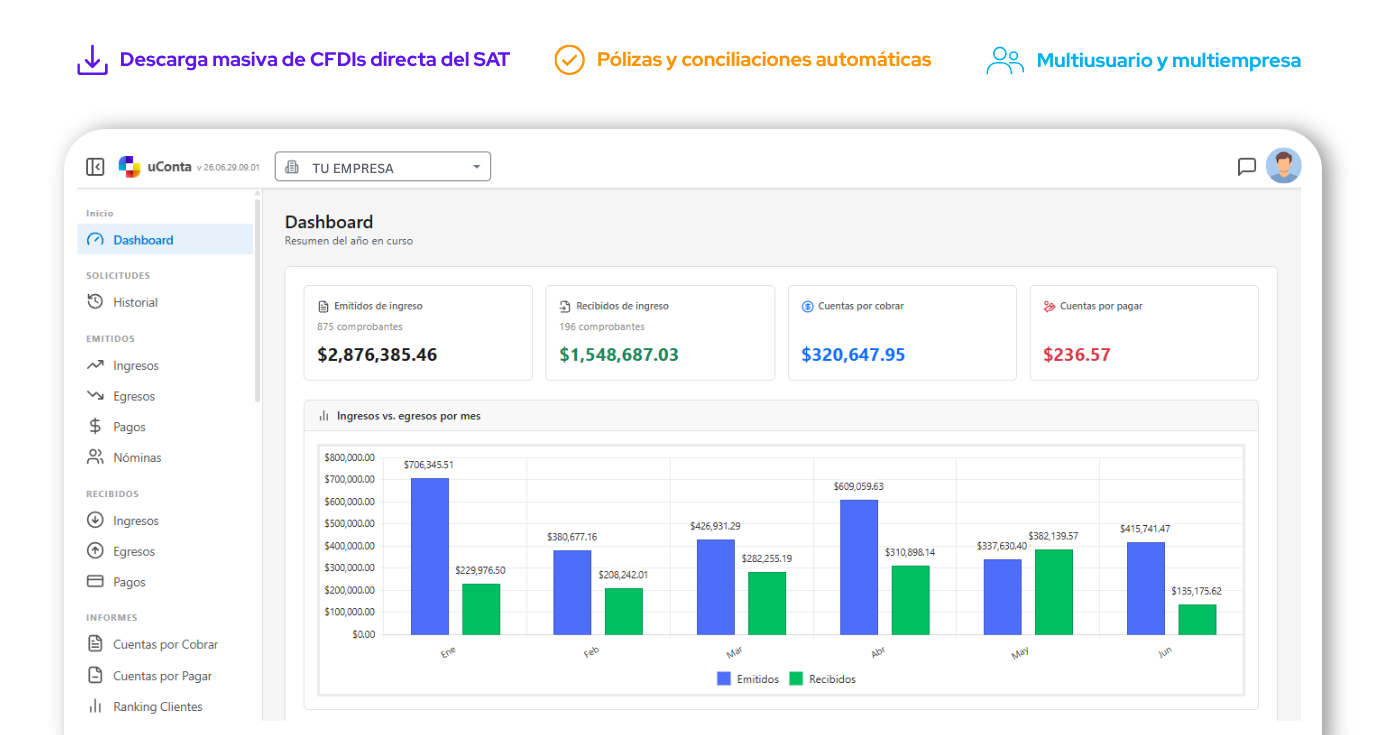Image resolution: width=1386 pixels, height=735 pixels.
Task: Click the Feb blue bar labeled $380,677.16
Action: tap(572, 592)
